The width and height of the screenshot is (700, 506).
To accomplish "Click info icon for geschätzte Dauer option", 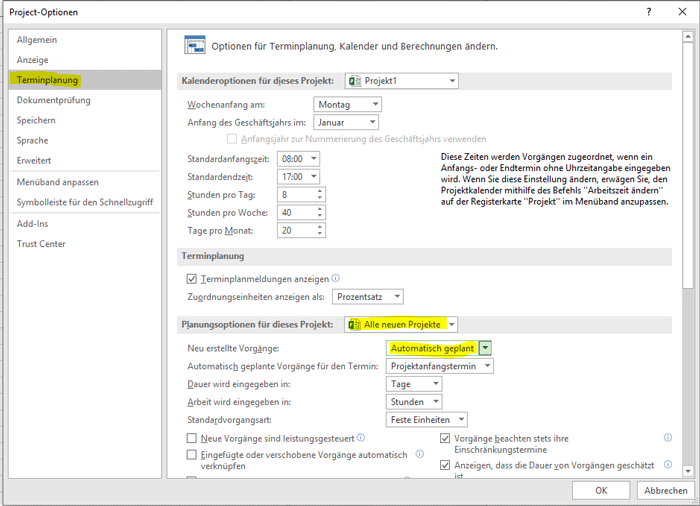I will [x=668, y=465].
